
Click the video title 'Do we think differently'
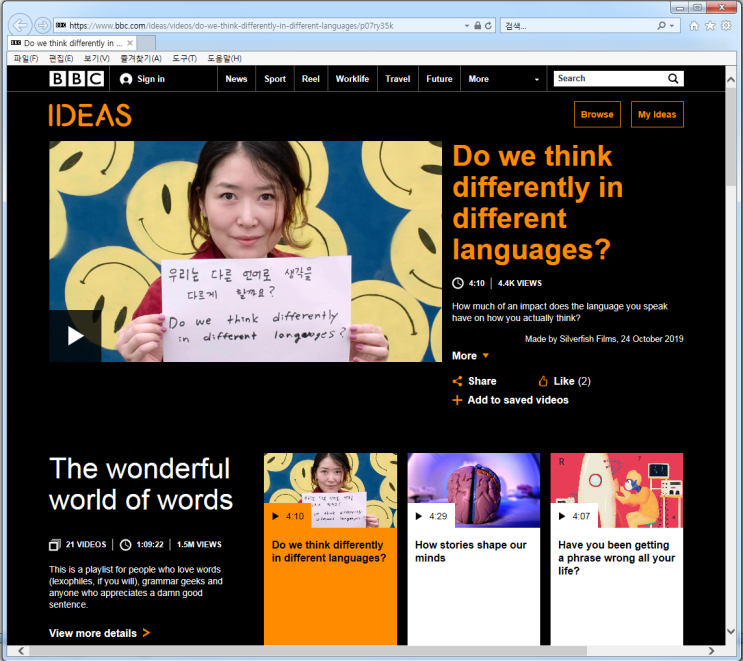tap(537, 202)
